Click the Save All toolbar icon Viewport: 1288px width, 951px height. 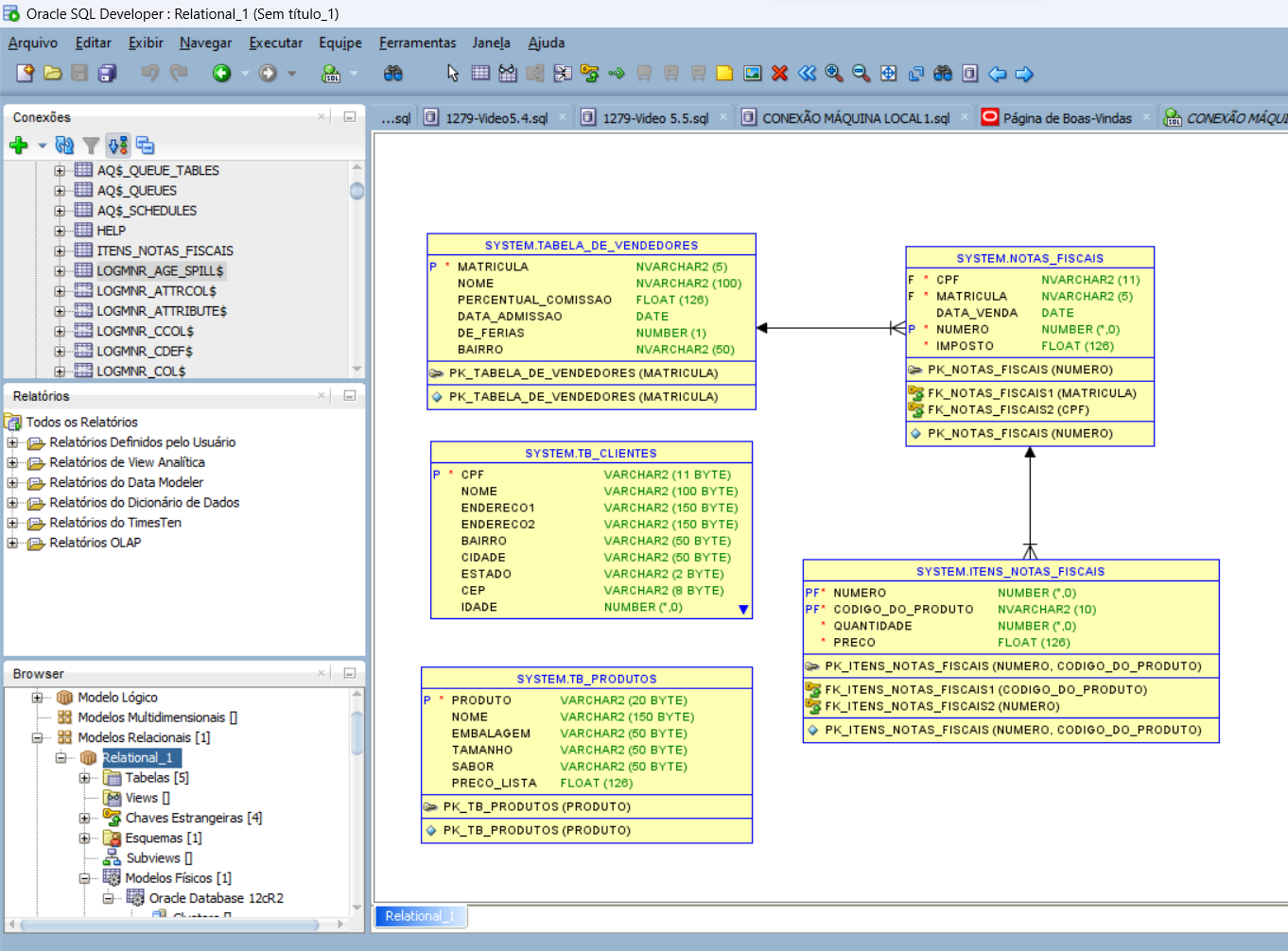(108, 73)
